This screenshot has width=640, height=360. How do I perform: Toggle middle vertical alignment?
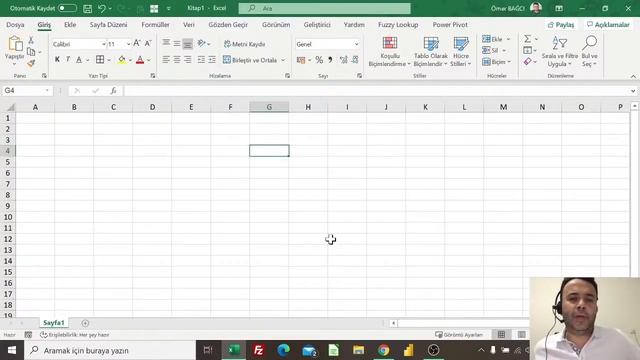pos(177,43)
